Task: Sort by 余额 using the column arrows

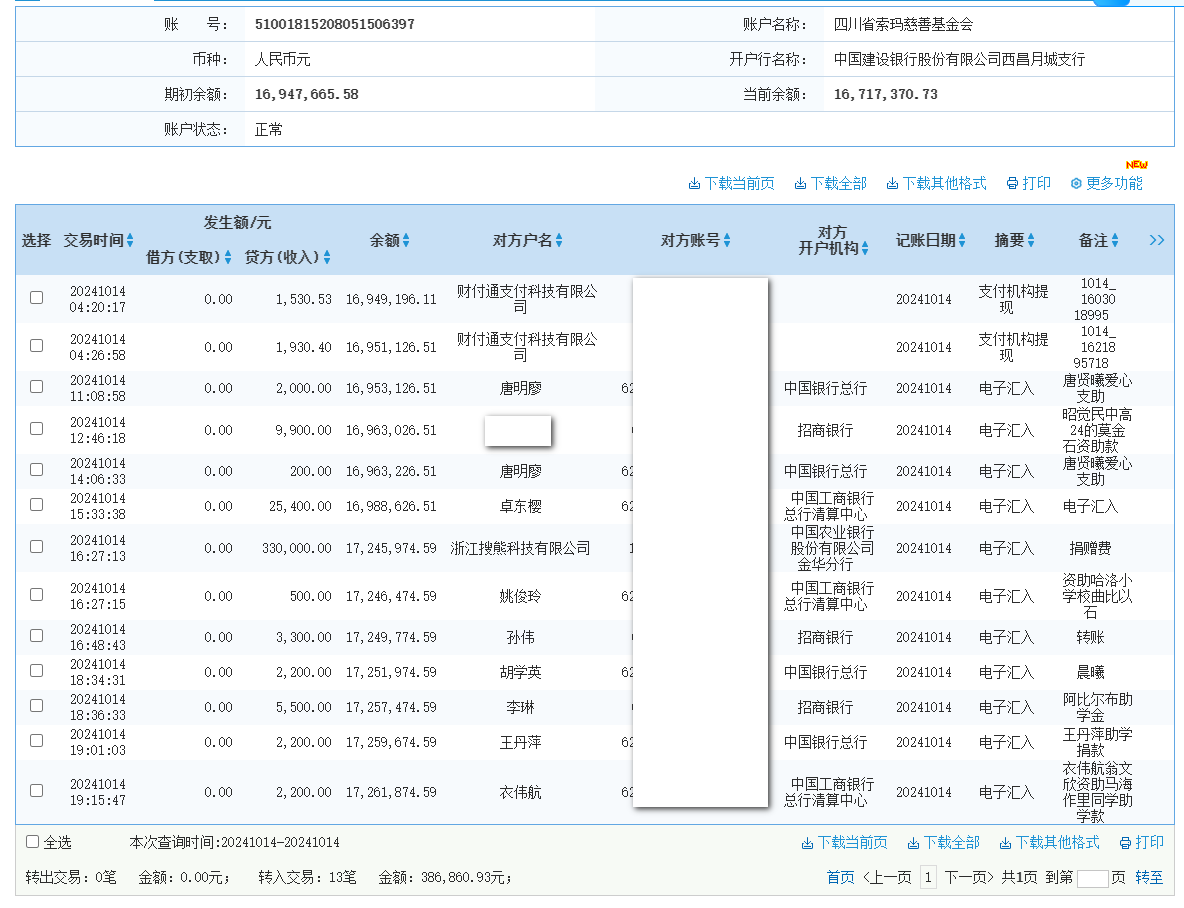Action: tap(408, 240)
